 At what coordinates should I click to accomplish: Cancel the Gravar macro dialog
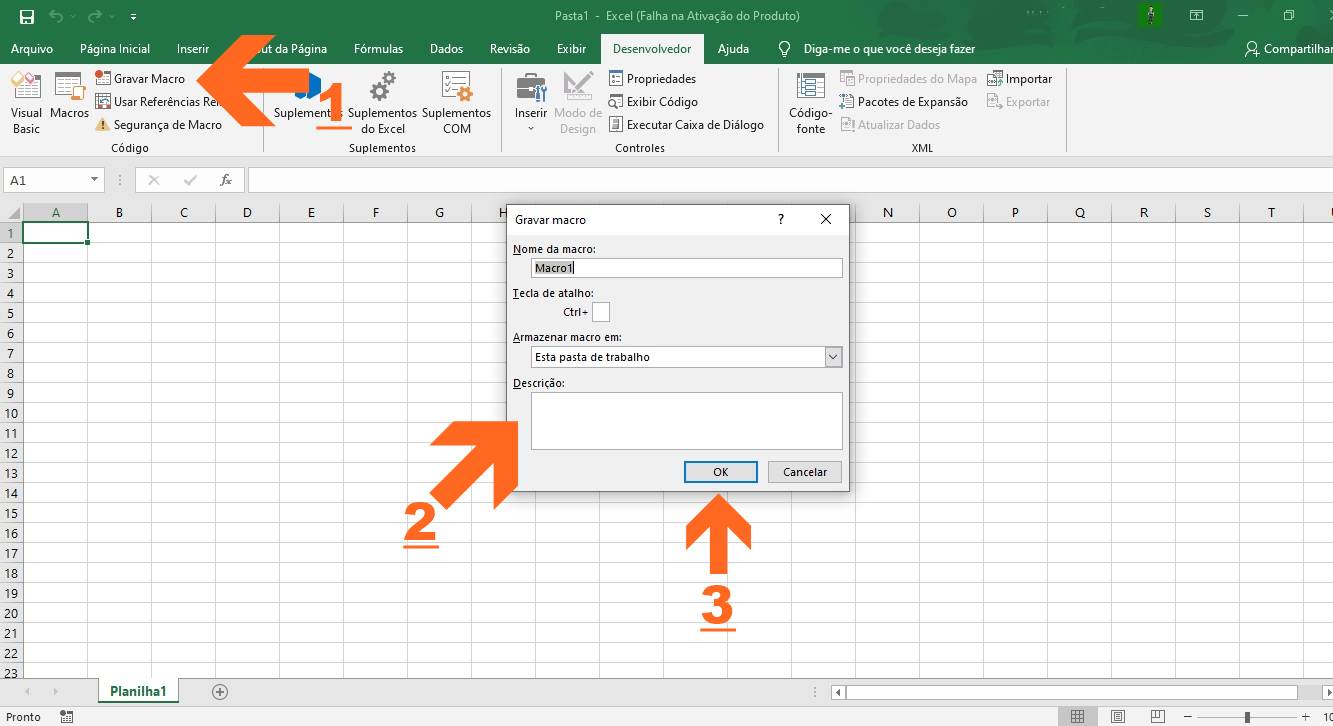(x=804, y=471)
